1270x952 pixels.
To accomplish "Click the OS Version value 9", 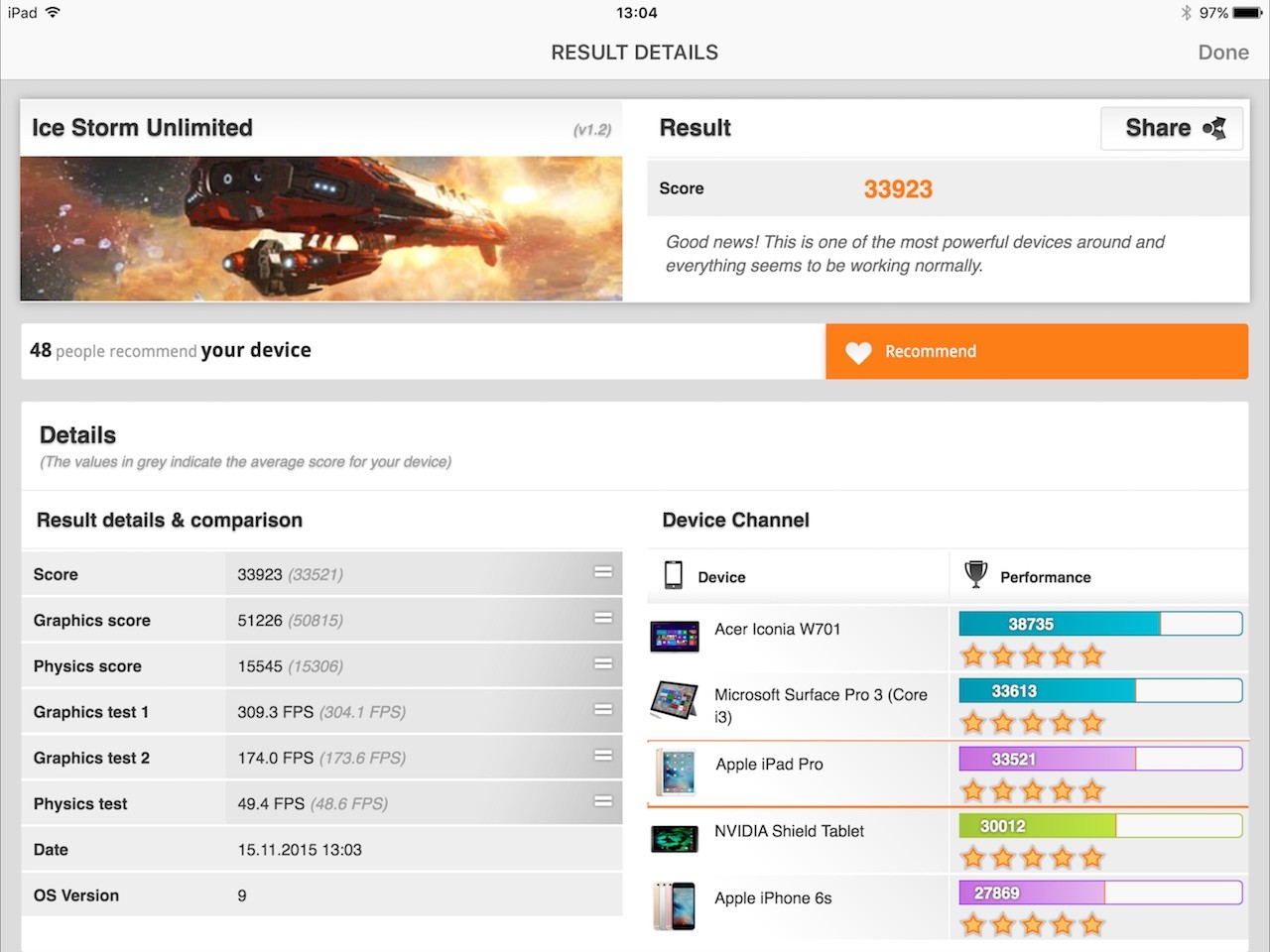I will click(x=242, y=895).
